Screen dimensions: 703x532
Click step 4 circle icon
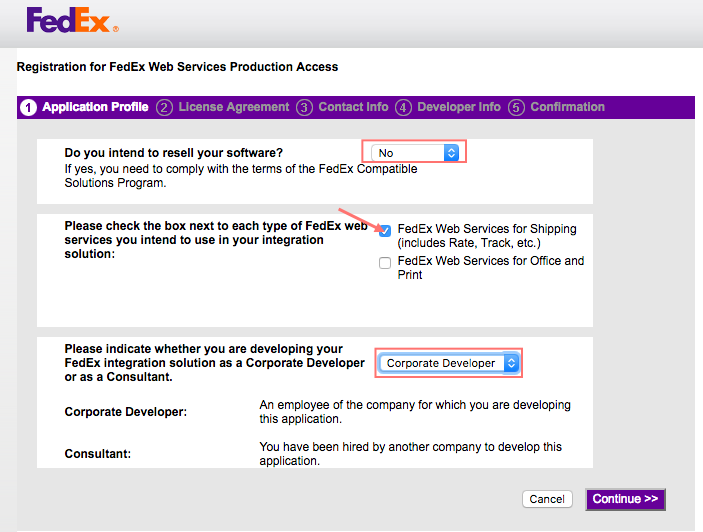[x=403, y=108]
